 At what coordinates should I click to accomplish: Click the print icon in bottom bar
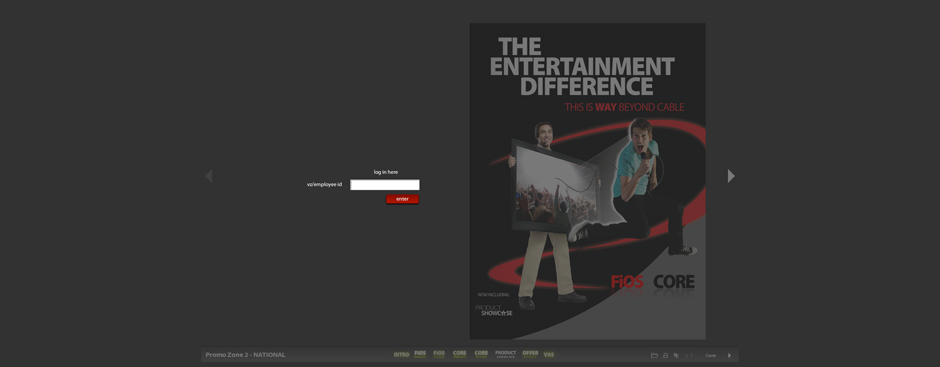pos(665,356)
